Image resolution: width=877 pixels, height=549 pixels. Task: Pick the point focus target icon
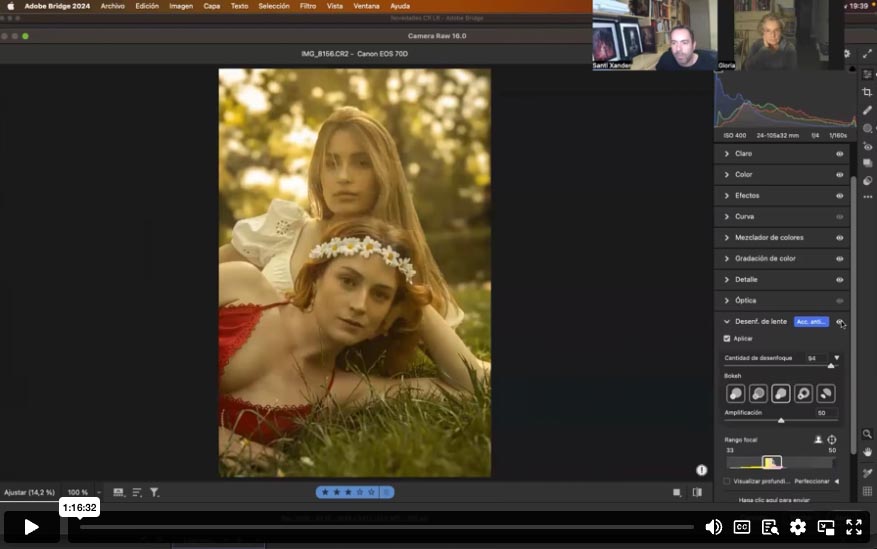(x=832, y=440)
